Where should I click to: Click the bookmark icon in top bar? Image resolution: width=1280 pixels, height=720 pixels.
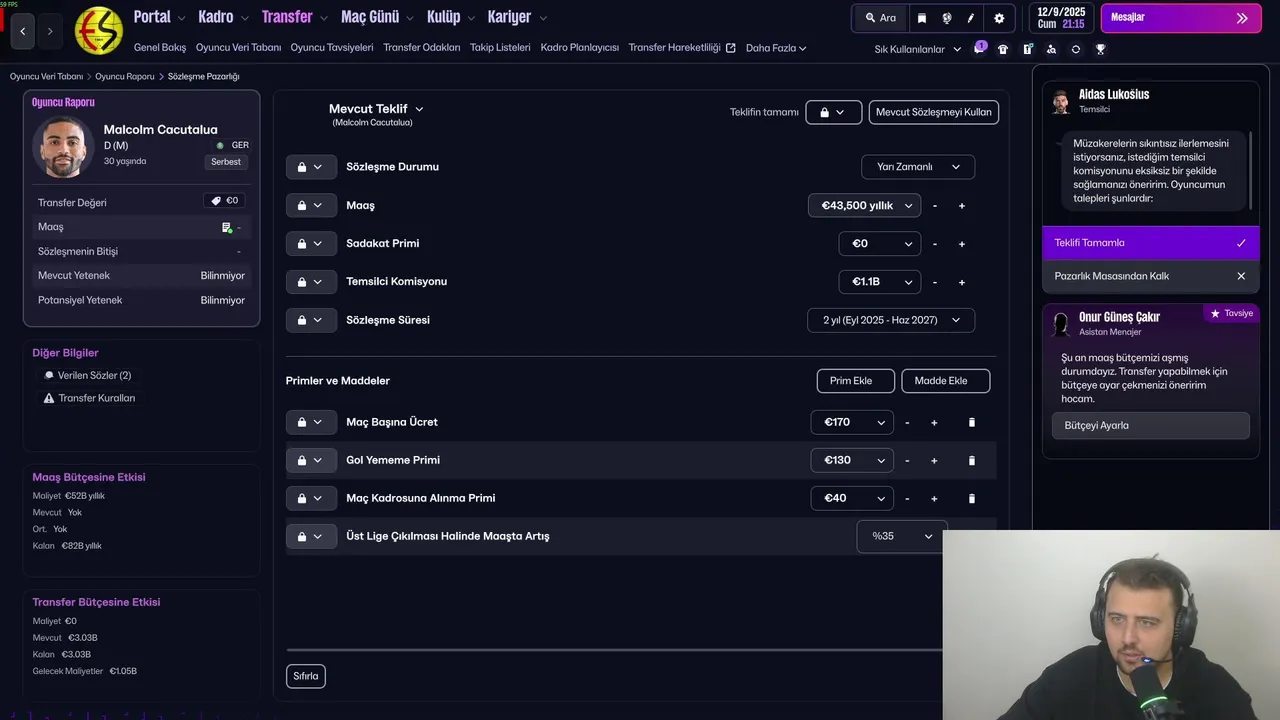[921, 18]
